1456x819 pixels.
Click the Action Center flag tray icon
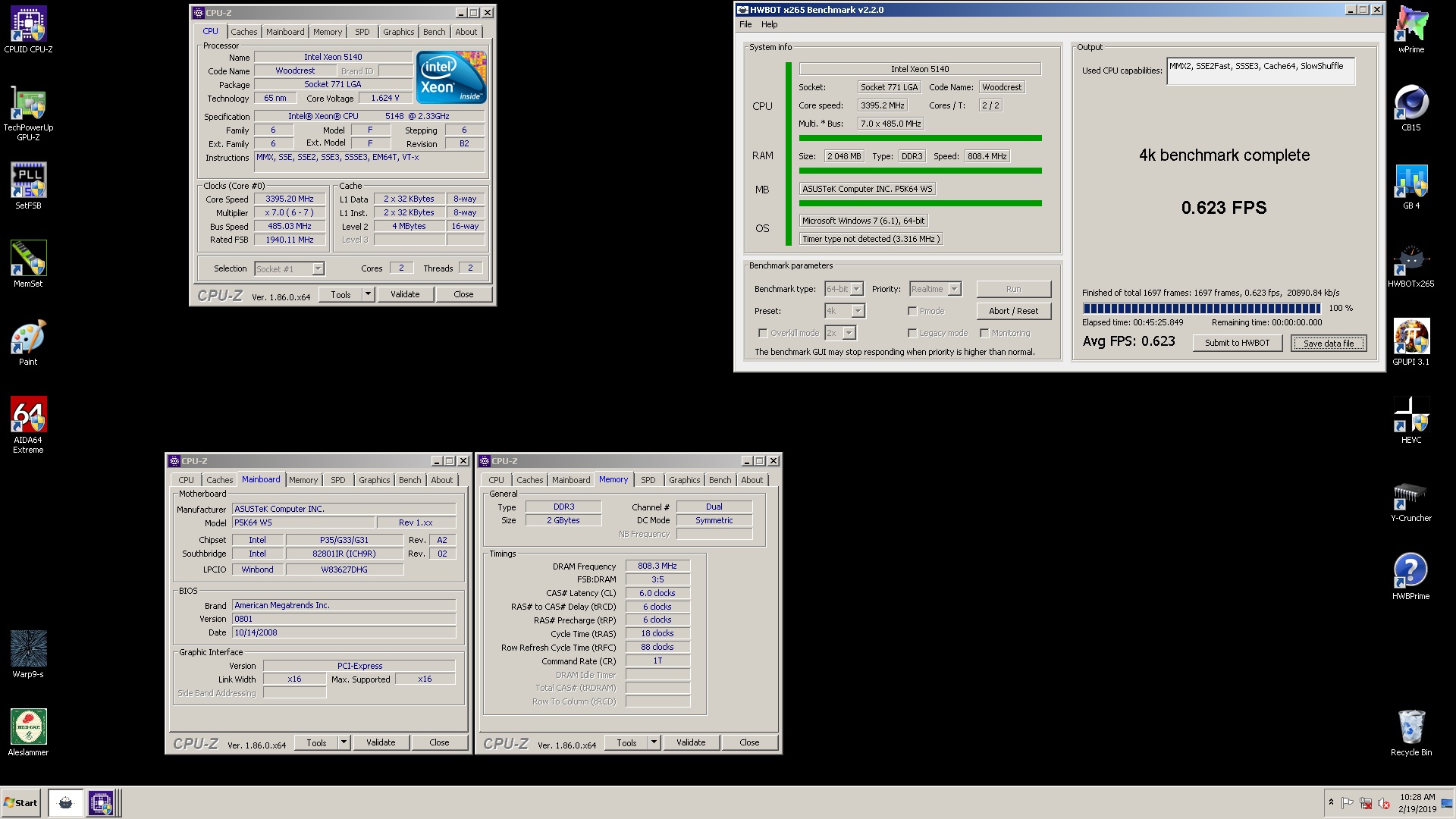click(x=1348, y=803)
